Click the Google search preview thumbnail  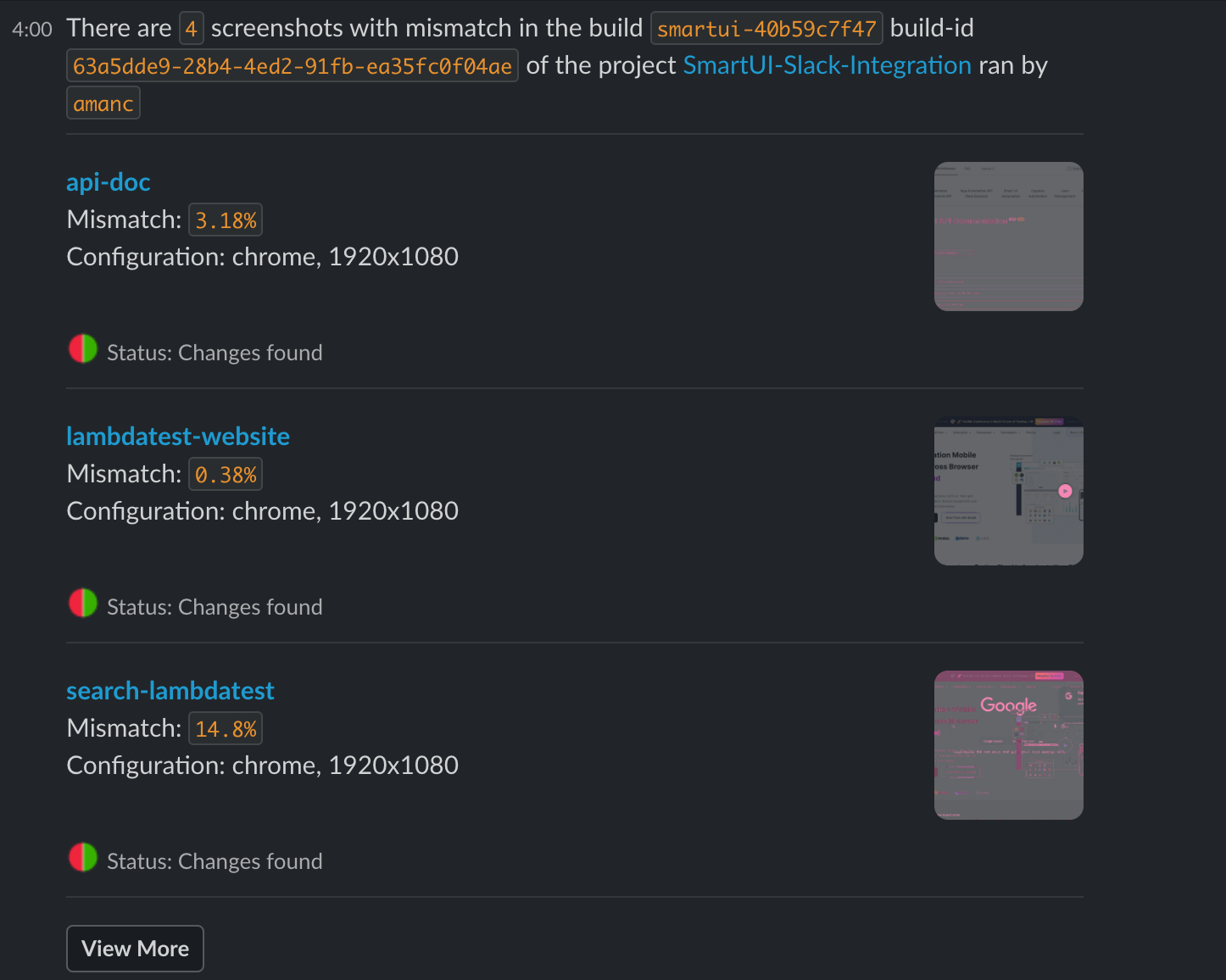(1008, 744)
